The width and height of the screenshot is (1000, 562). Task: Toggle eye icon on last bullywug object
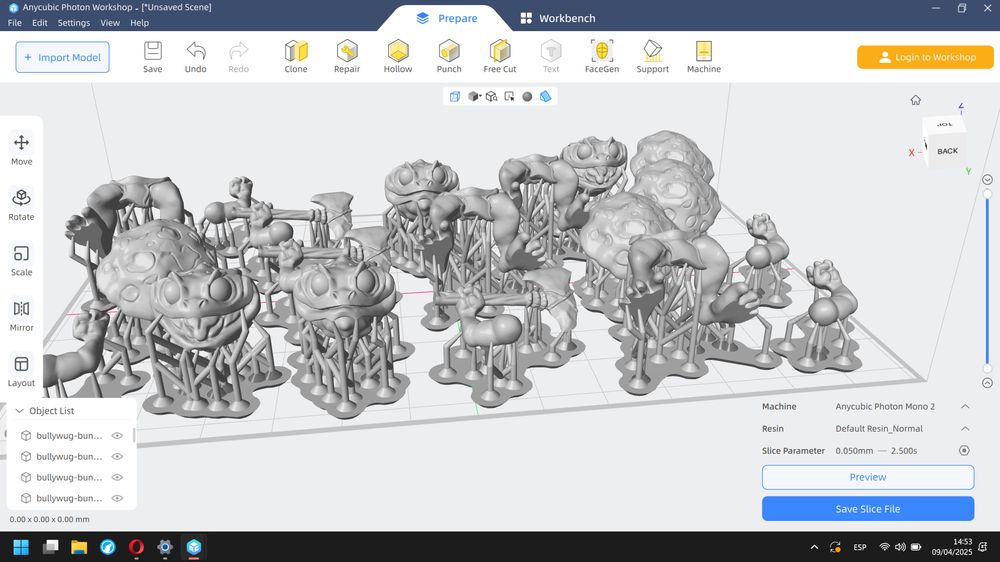coord(117,498)
